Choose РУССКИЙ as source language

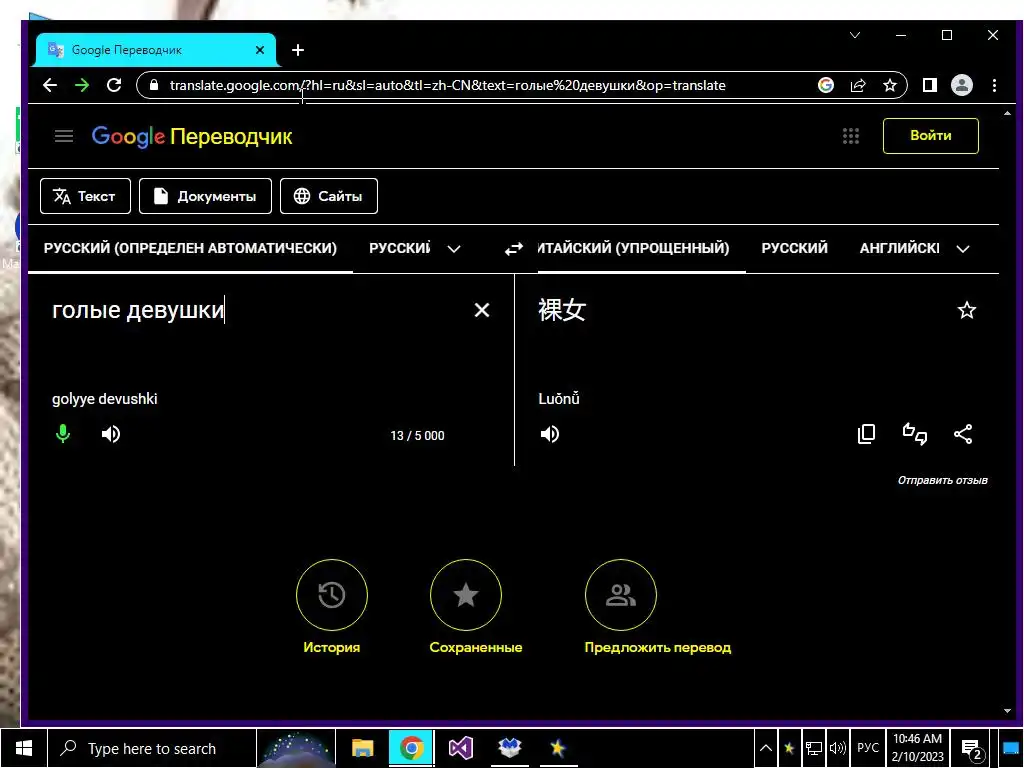click(399, 248)
